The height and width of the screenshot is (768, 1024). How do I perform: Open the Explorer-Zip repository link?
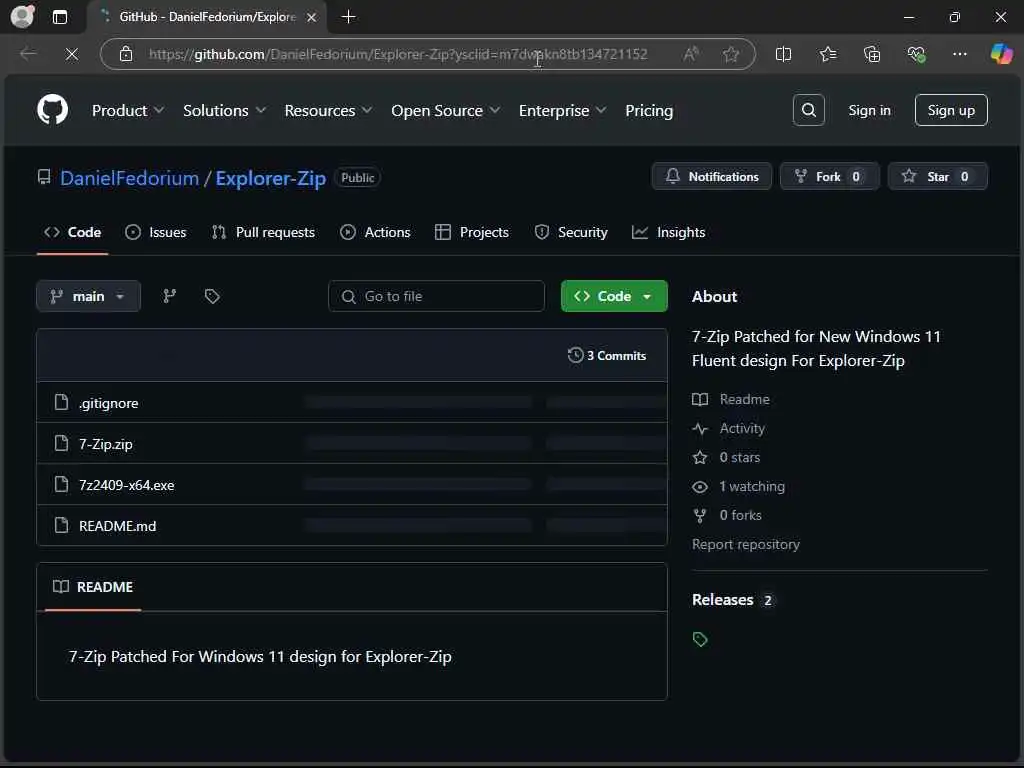click(270, 178)
